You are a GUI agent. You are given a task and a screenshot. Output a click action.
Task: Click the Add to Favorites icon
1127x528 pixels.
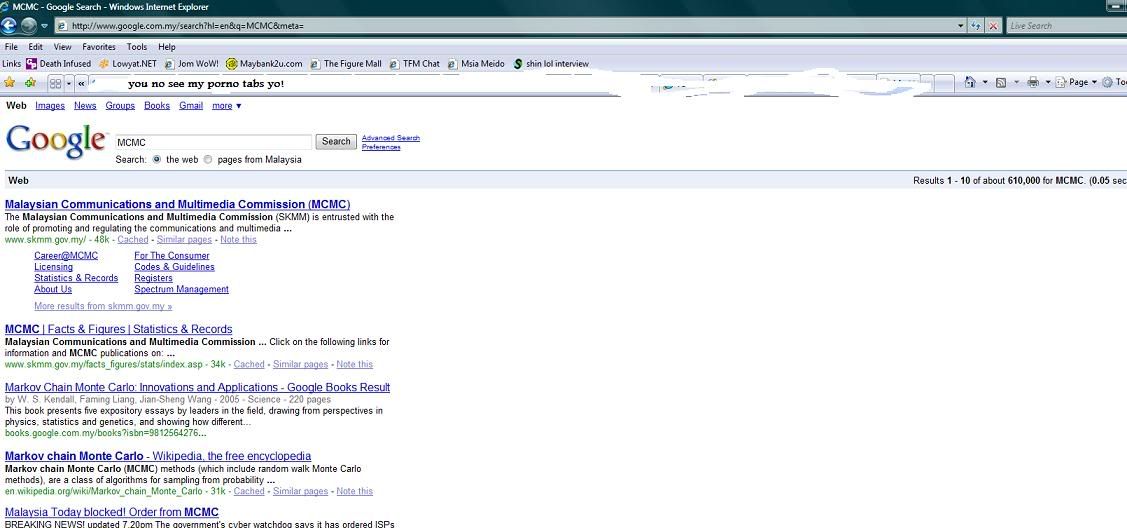30,83
